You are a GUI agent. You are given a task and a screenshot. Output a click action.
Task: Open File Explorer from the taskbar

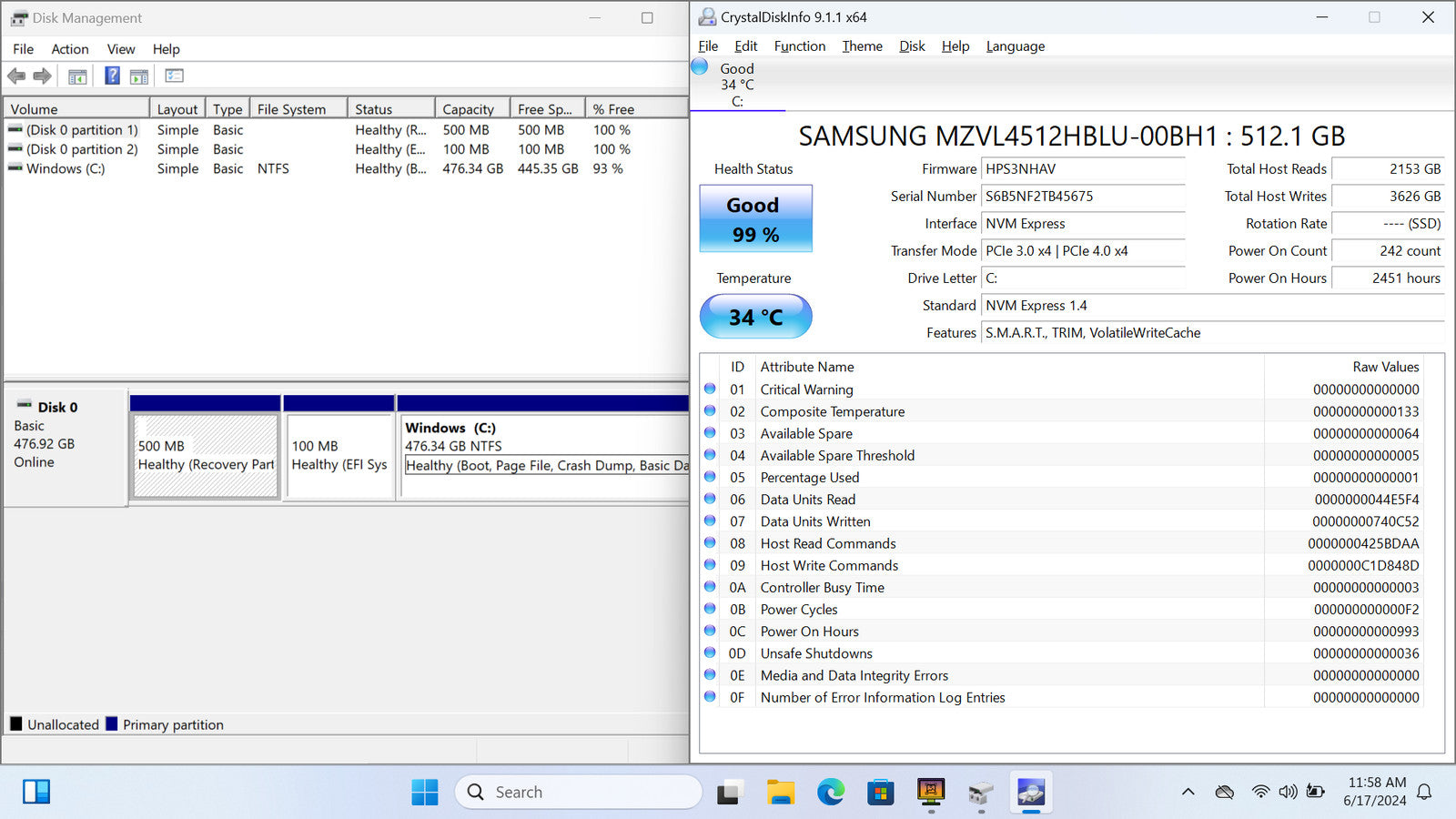pyautogui.click(x=780, y=792)
